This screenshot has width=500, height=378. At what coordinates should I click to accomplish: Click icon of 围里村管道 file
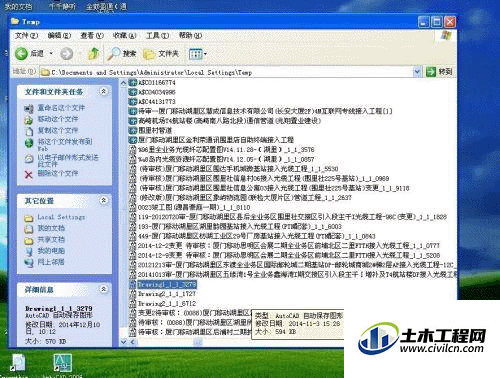tap(133, 130)
